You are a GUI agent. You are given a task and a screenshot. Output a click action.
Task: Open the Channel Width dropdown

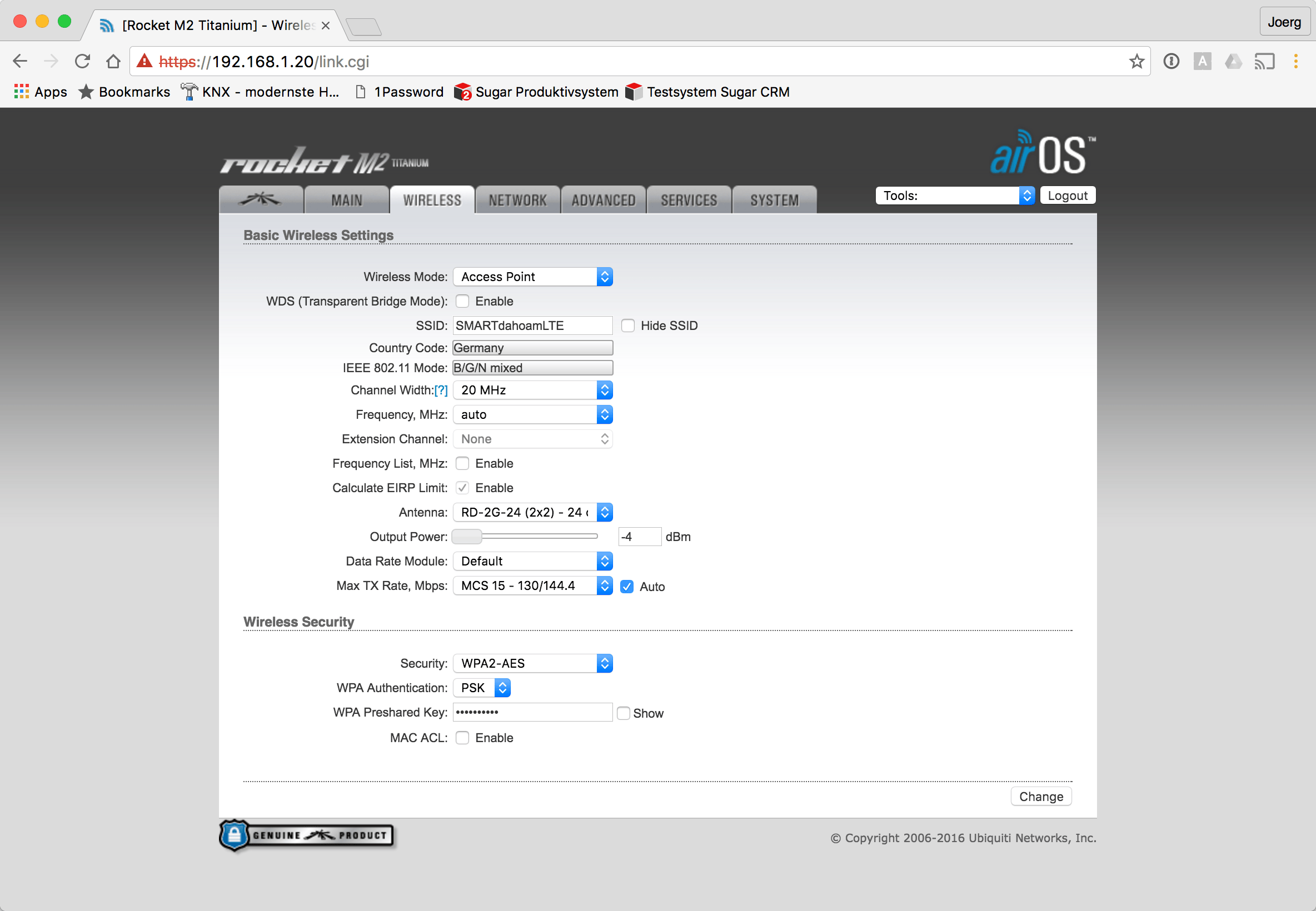tap(533, 390)
